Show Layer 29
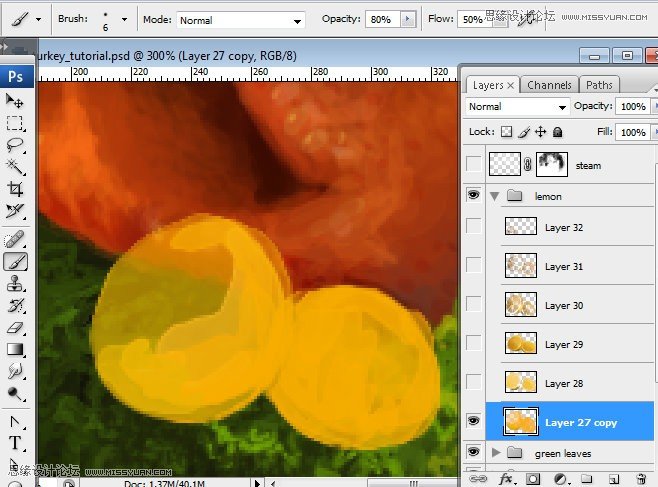This screenshot has width=658, height=487. pyautogui.click(x=474, y=343)
